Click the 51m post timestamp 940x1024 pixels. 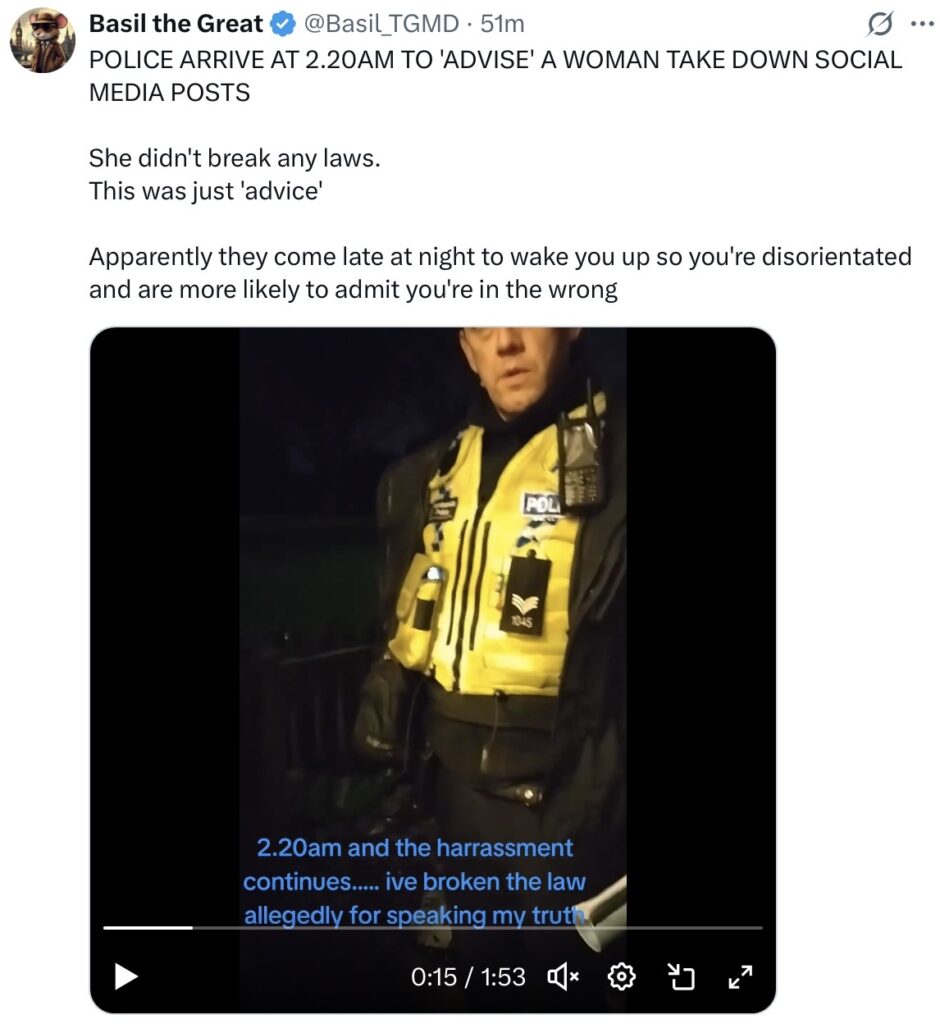point(502,24)
